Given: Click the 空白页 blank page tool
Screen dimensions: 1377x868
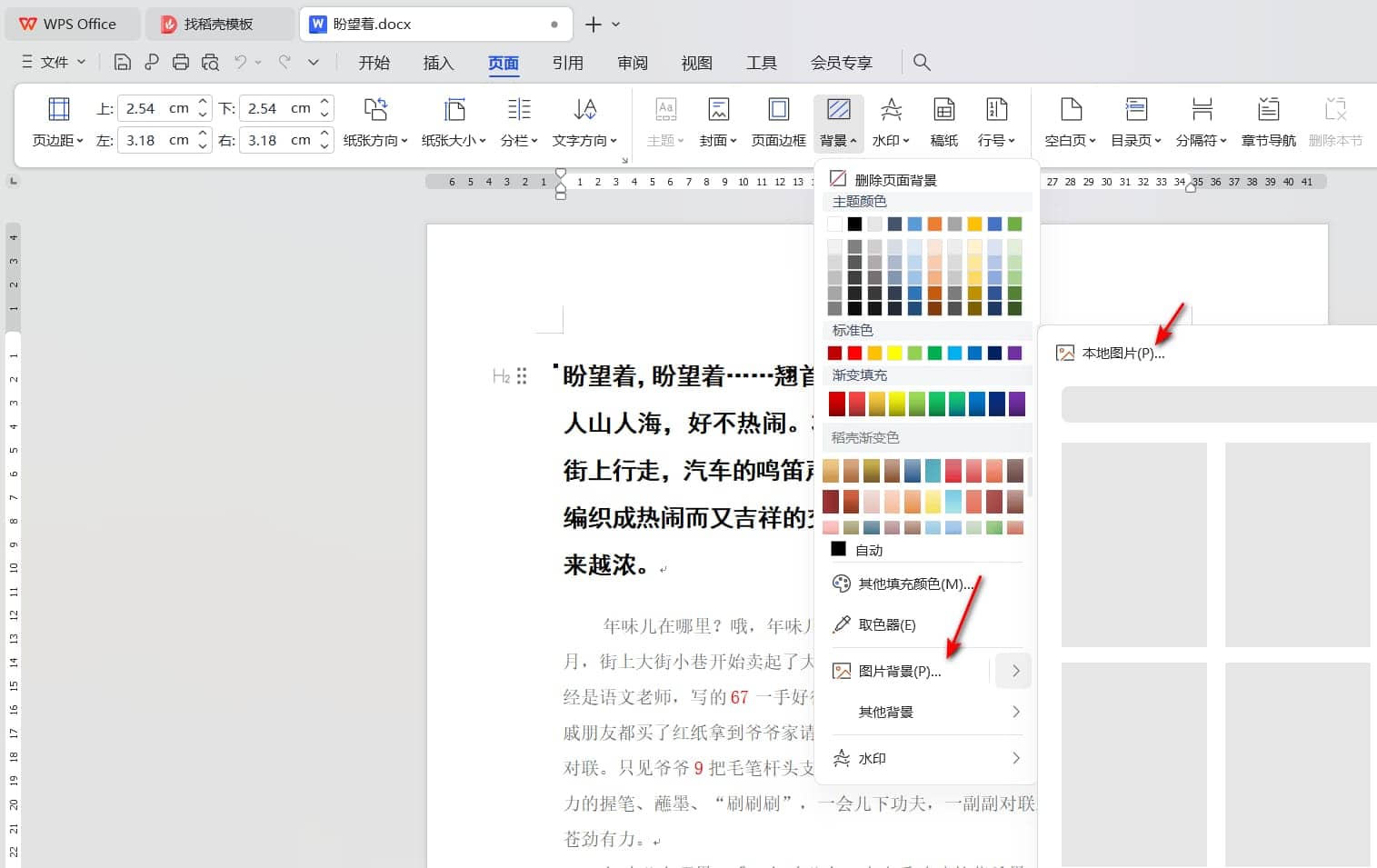Looking at the screenshot, I should (x=1069, y=123).
